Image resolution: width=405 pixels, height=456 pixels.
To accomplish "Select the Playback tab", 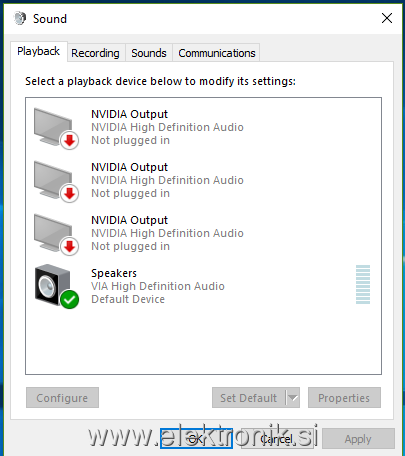I will click(x=39, y=51).
